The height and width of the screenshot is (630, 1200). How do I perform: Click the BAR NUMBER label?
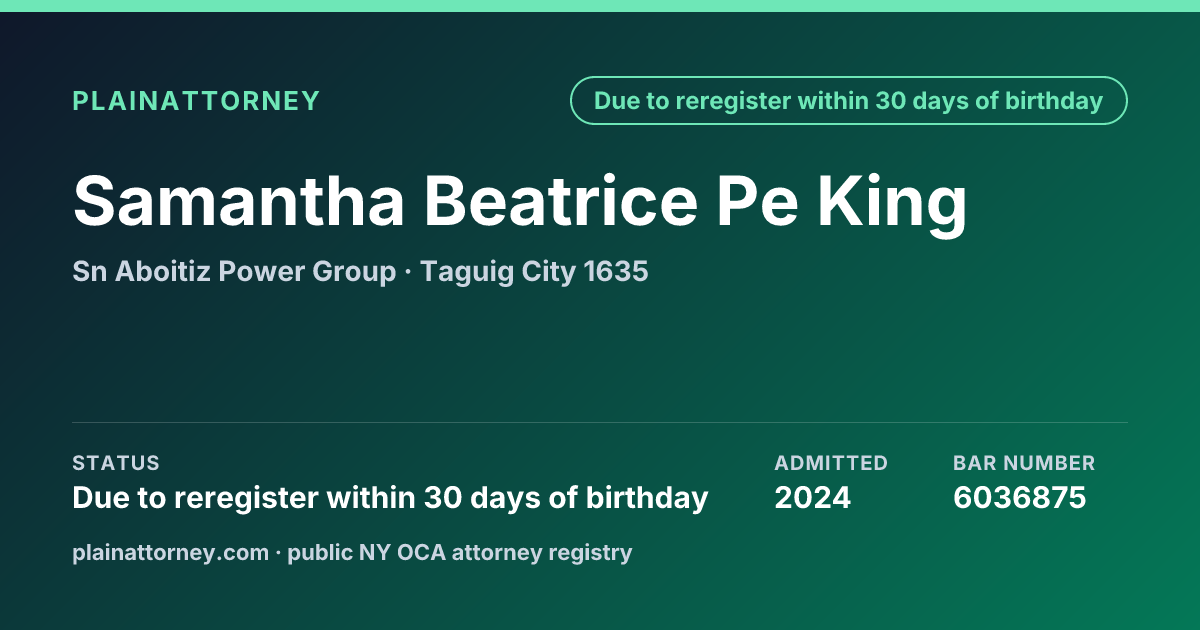[x=1024, y=463]
